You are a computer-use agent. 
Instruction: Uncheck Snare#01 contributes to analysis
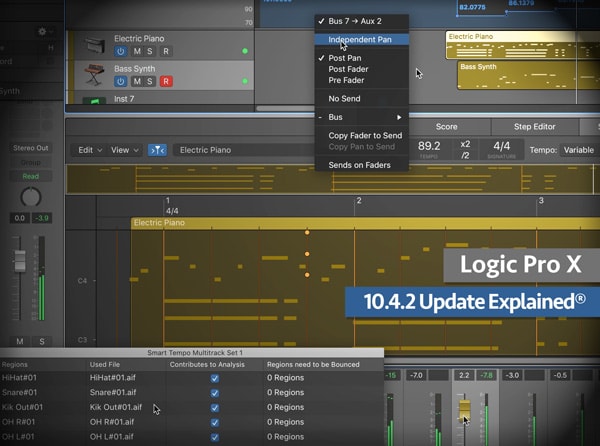click(215, 393)
